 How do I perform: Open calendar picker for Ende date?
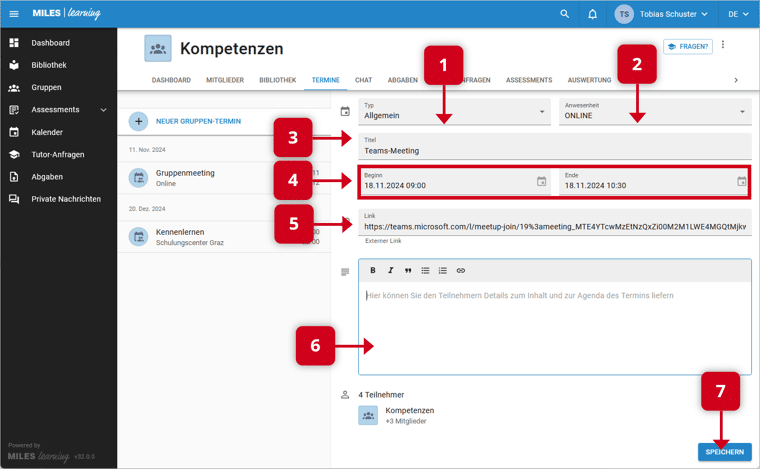pos(741,182)
